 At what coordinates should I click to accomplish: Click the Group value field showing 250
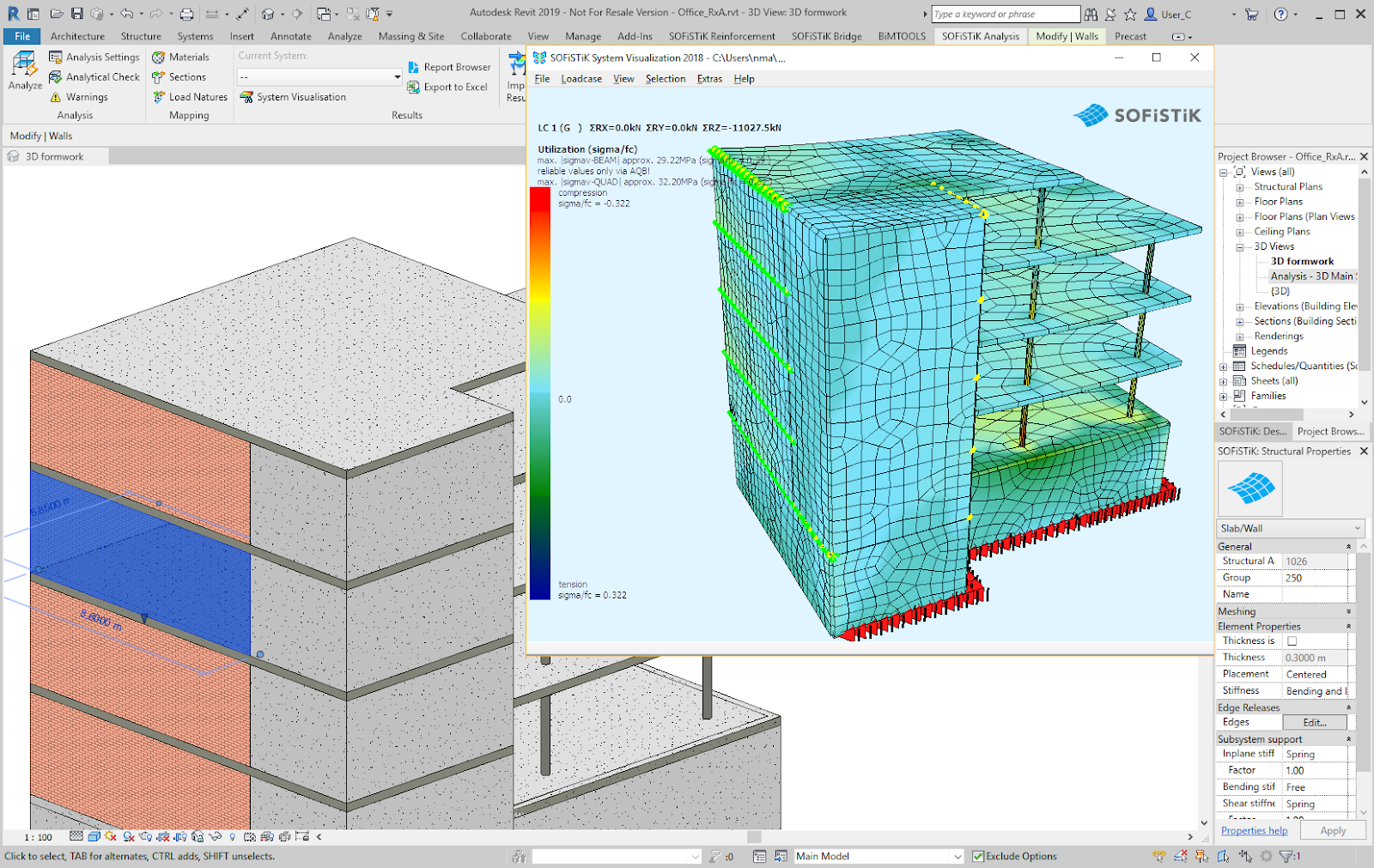[1315, 579]
